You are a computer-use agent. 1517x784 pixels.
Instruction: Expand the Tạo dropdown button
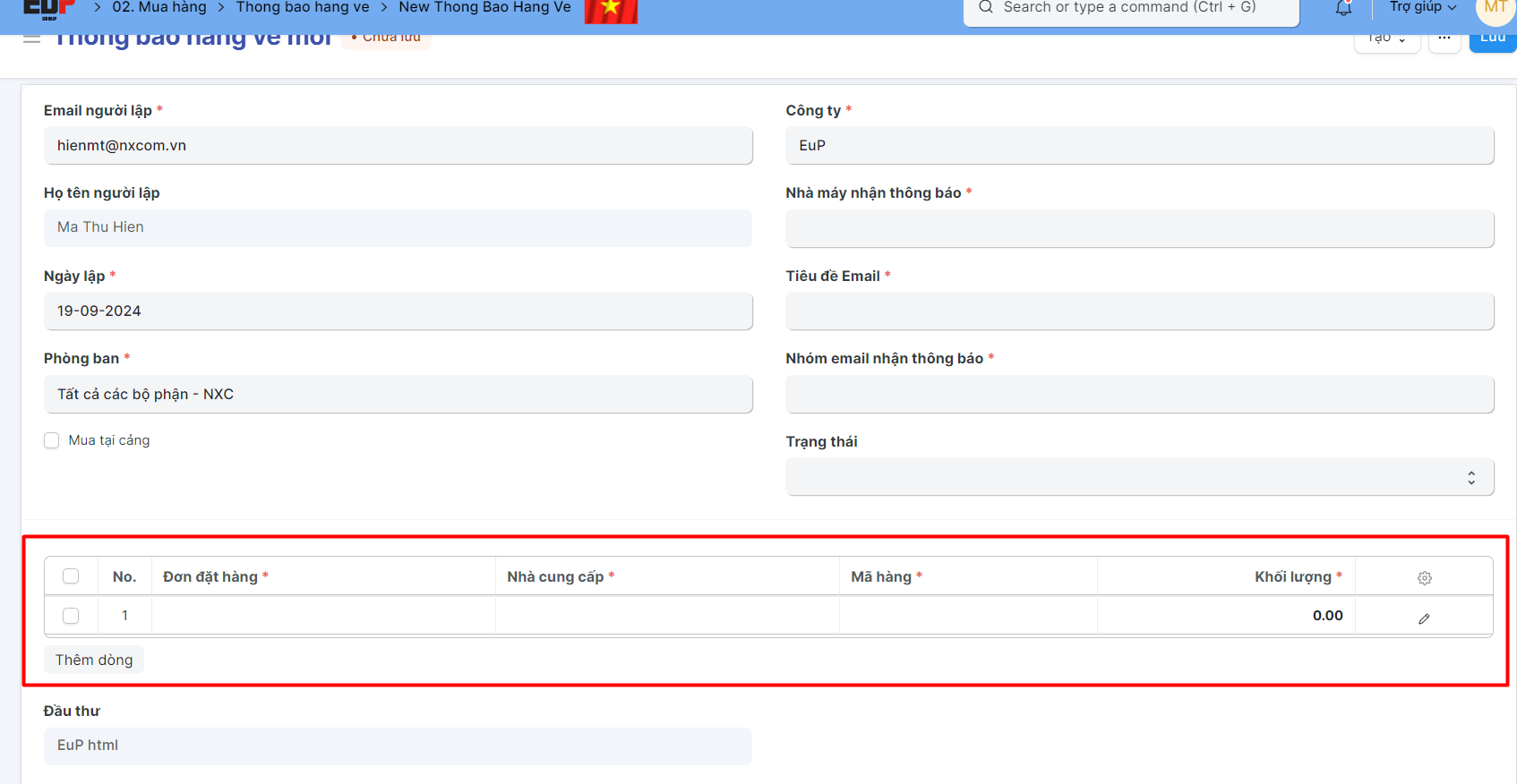pos(1386,39)
